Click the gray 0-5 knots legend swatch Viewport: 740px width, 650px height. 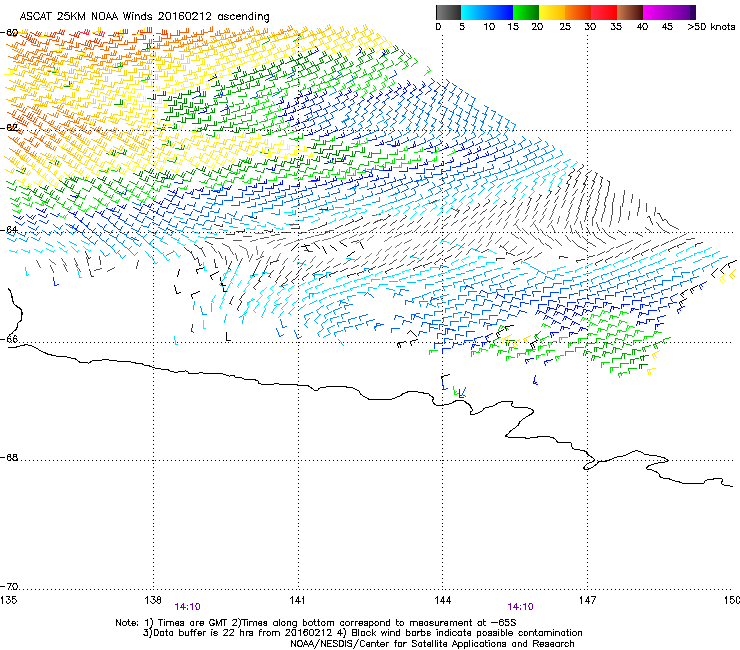(x=449, y=12)
